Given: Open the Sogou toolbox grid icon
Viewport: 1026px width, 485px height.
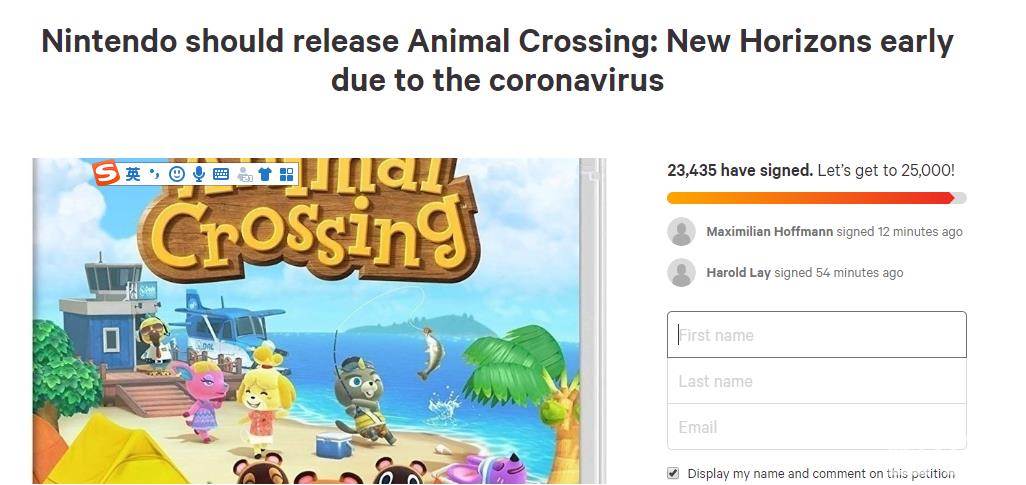Looking at the screenshot, I should pos(287,174).
